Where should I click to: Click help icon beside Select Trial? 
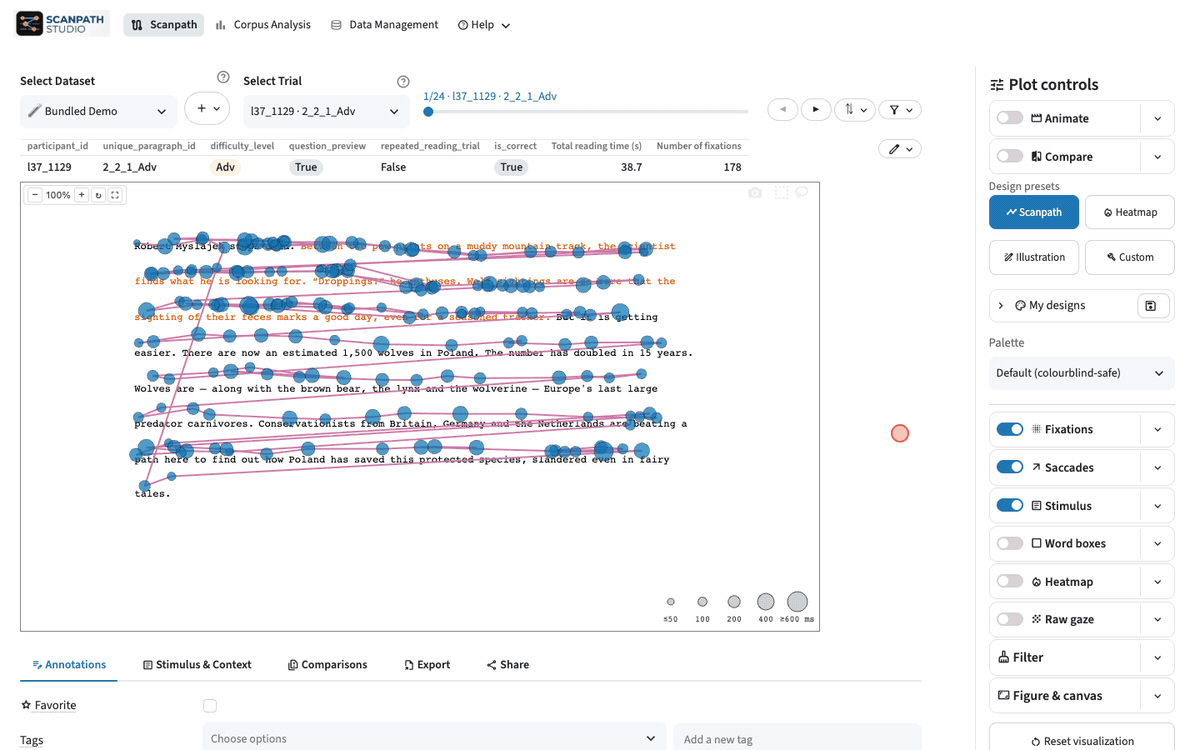(x=403, y=82)
